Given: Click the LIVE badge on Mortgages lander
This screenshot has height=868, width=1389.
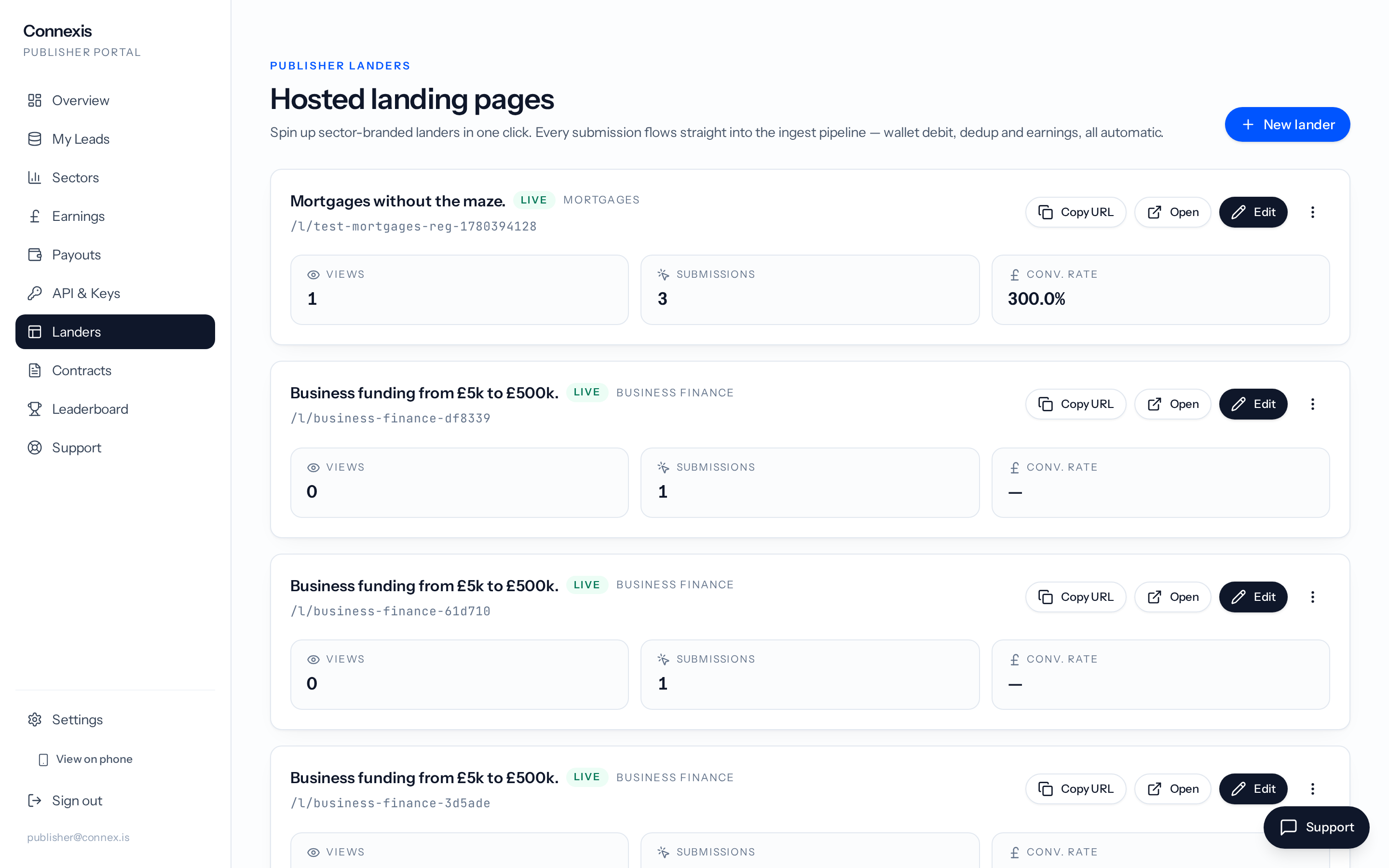Looking at the screenshot, I should (x=534, y=200).
